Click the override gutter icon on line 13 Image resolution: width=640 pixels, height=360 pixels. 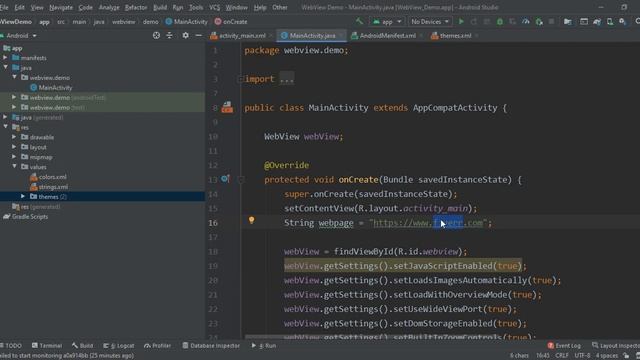point(225,179)
